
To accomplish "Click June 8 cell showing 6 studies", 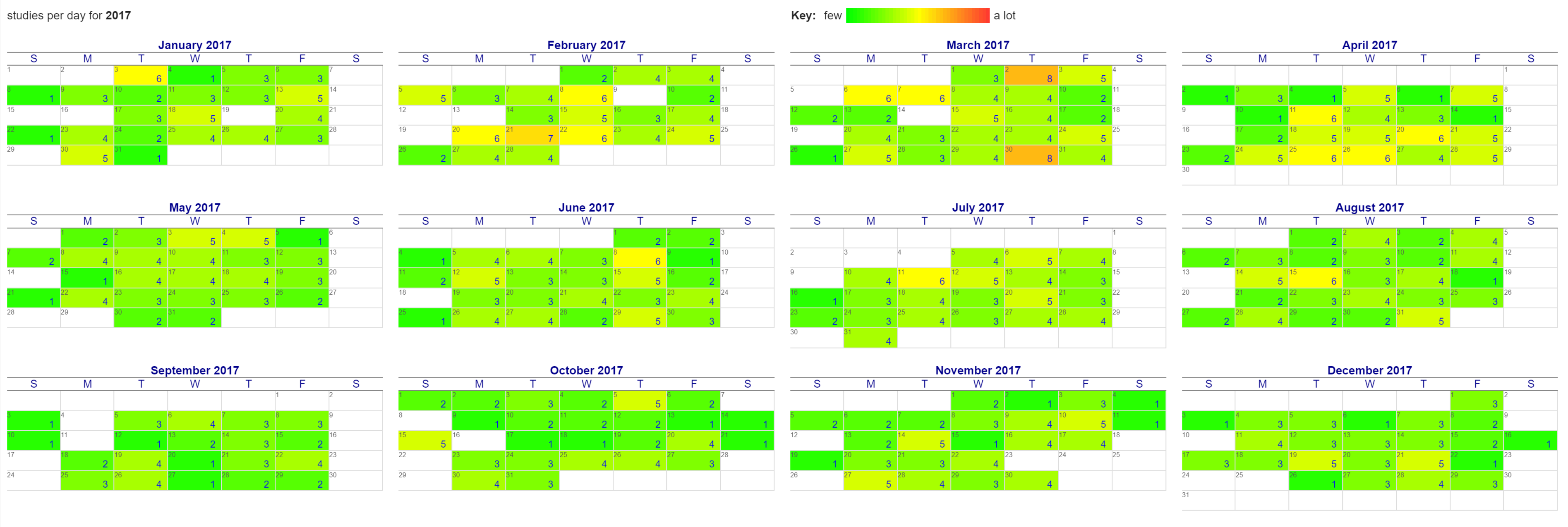I will 639,258.
